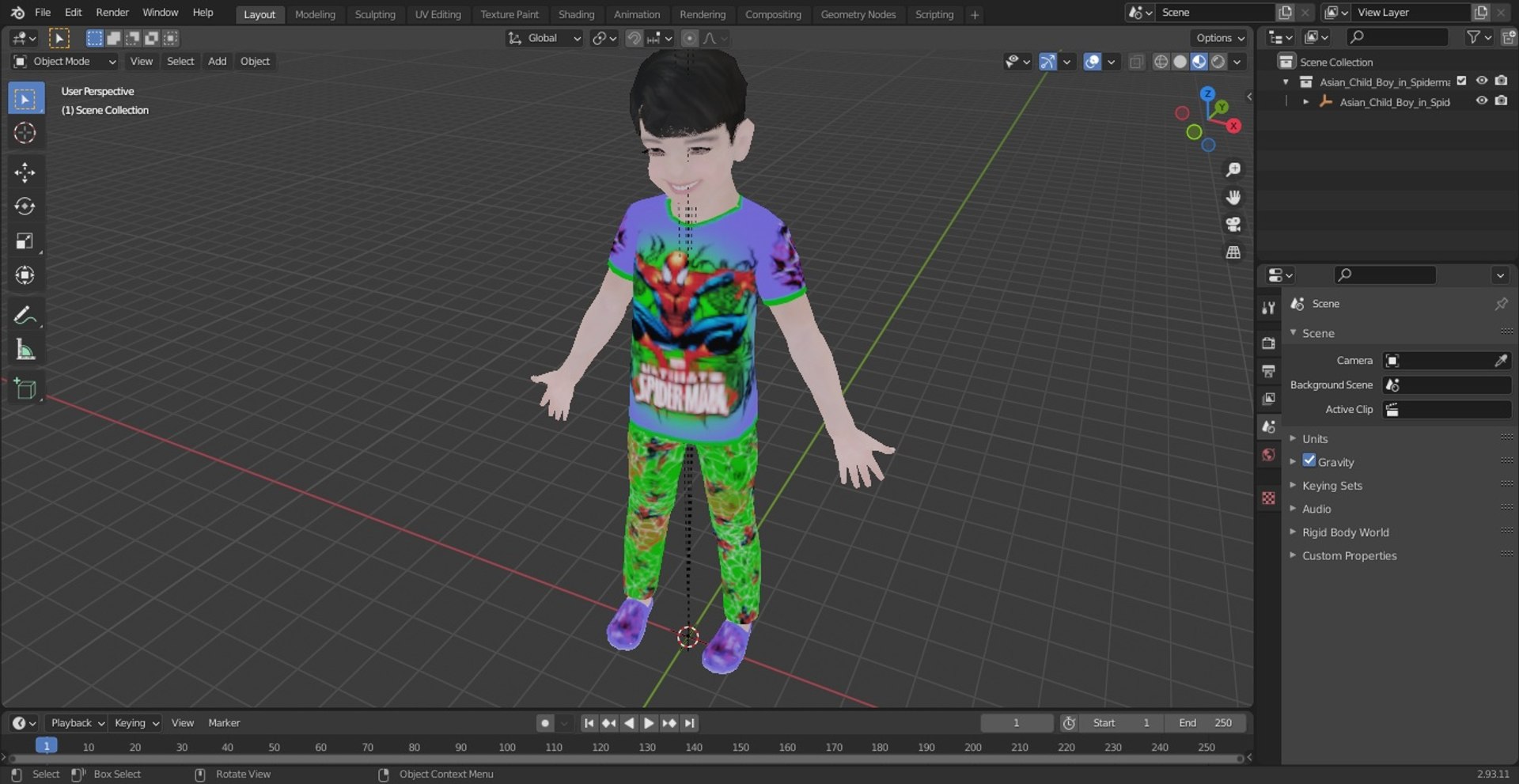Image resolution: width=1519 pixels, height=784 pixels.
Task: Switch to the Geometry Nodes workspace tab
Action: 858,14
